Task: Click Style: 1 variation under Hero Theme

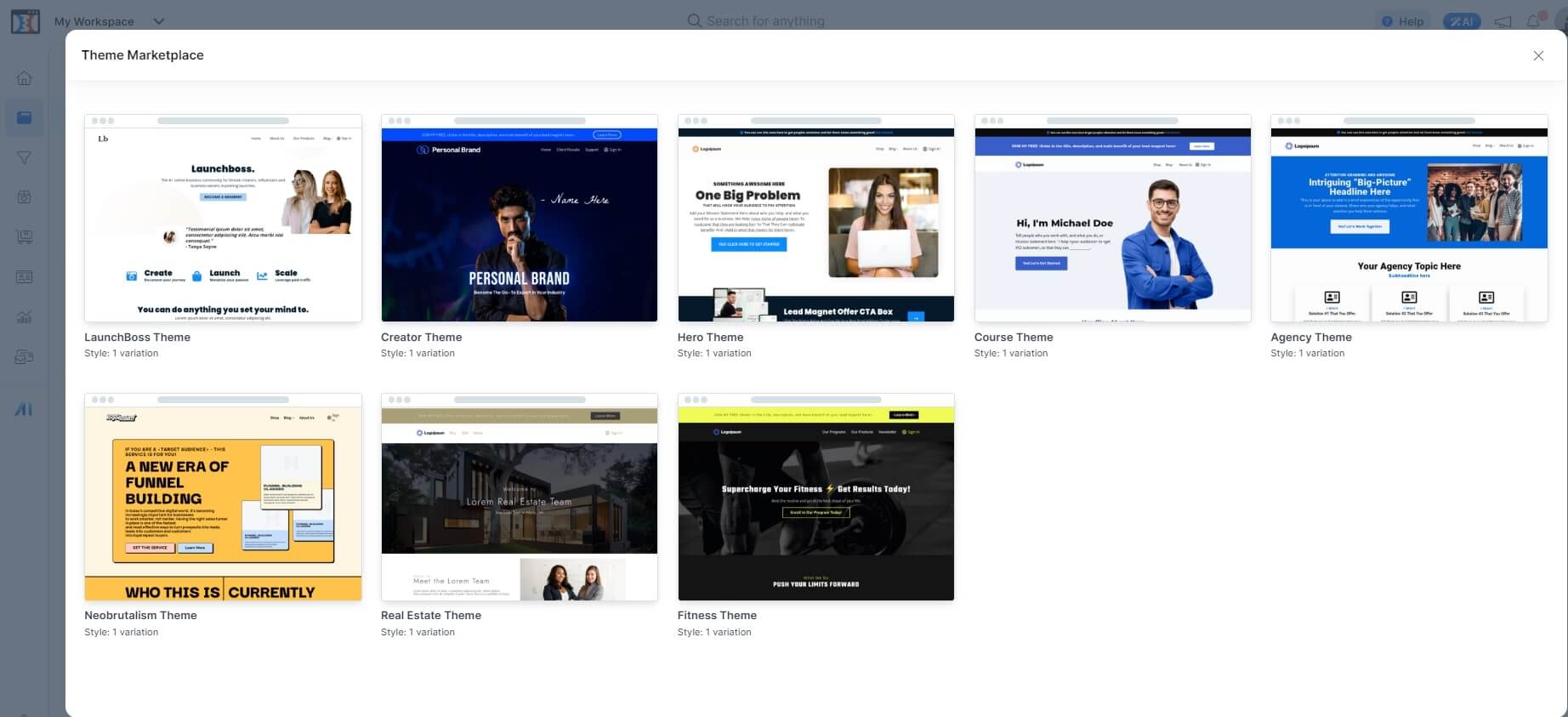Action: tap(714, 353)
